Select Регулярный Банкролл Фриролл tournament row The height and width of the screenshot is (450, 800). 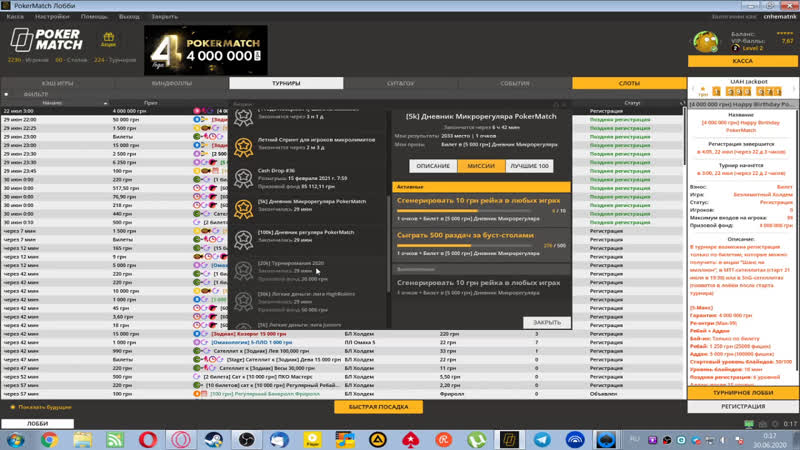pyautogui.click(x=343, y=394)
